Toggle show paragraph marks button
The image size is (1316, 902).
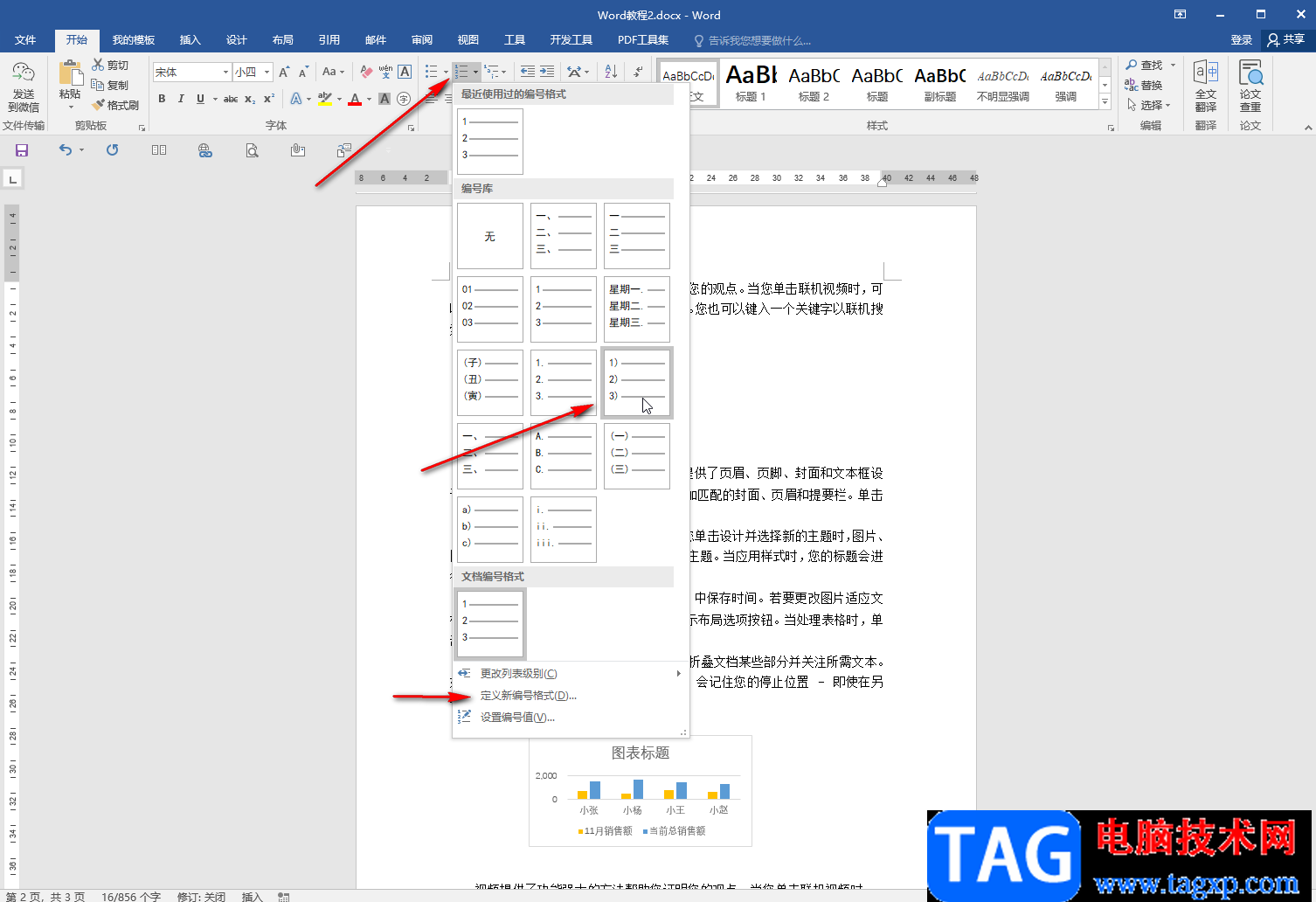[x=639, y=72]
